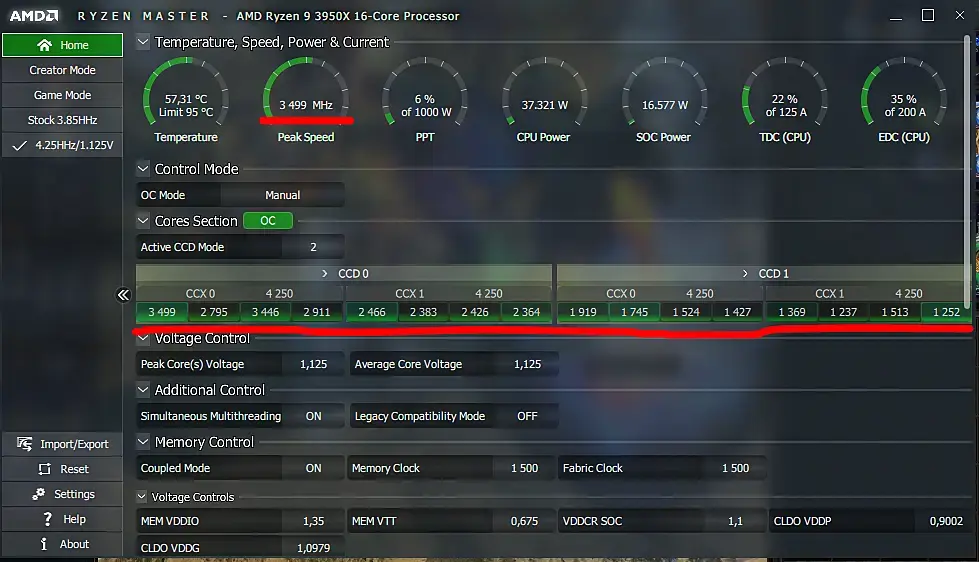Select core showing 1 745
This screenshot has height=562, width=979.
tap(634, 312)
